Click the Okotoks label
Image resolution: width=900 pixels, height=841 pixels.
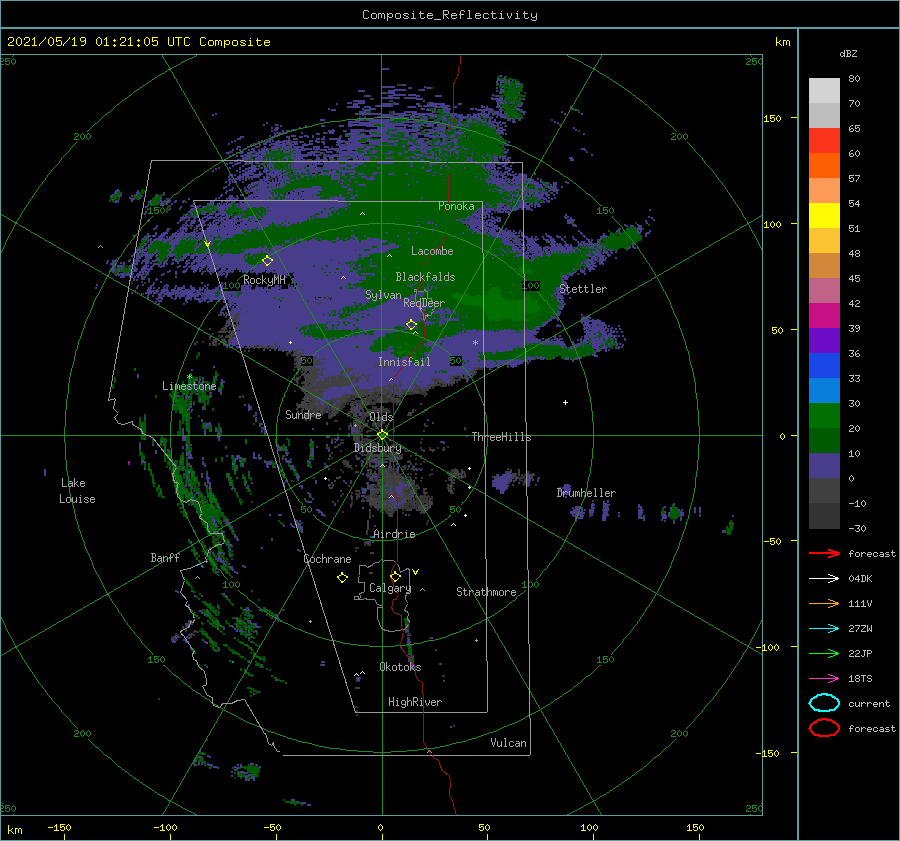[x=400, y=666]
